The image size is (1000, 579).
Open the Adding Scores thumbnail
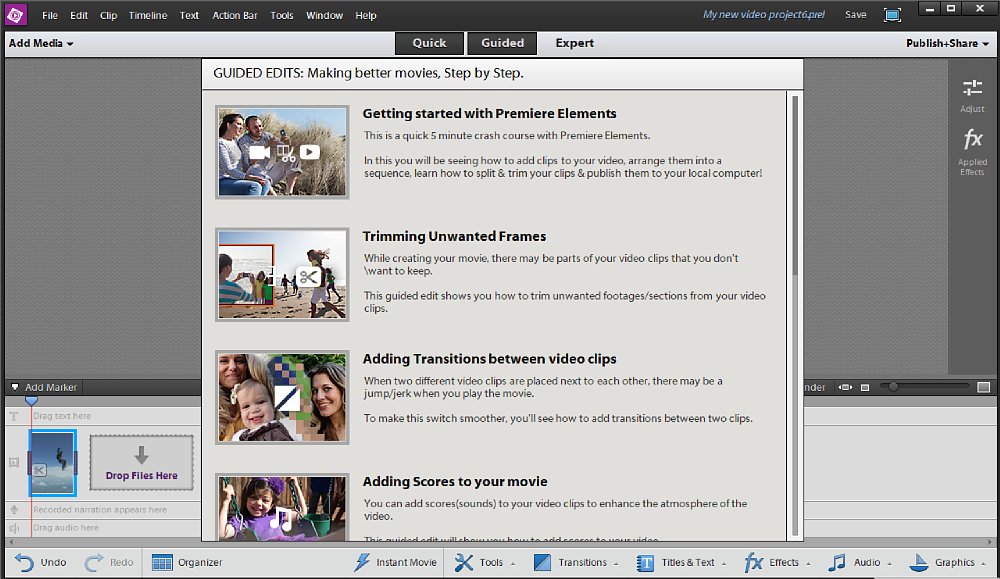pyautogui.click(x=282, y=507)
